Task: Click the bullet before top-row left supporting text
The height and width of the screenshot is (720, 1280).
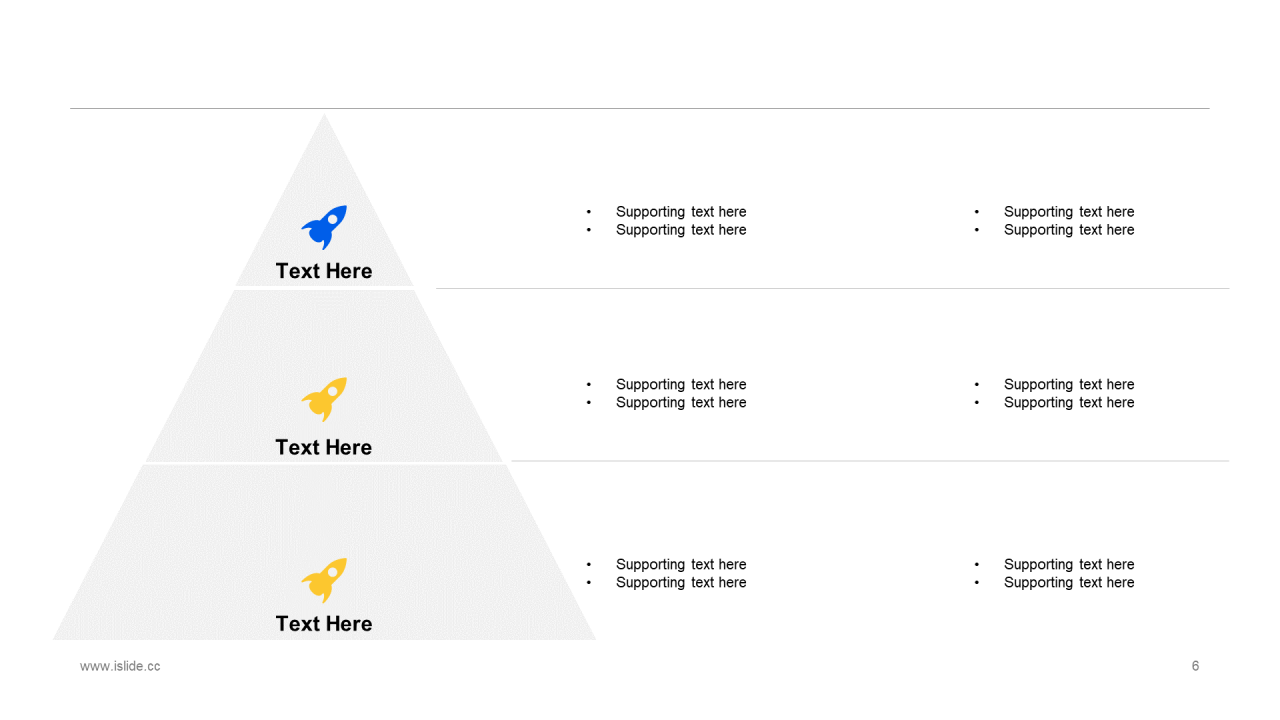Action: click(589, 212)
